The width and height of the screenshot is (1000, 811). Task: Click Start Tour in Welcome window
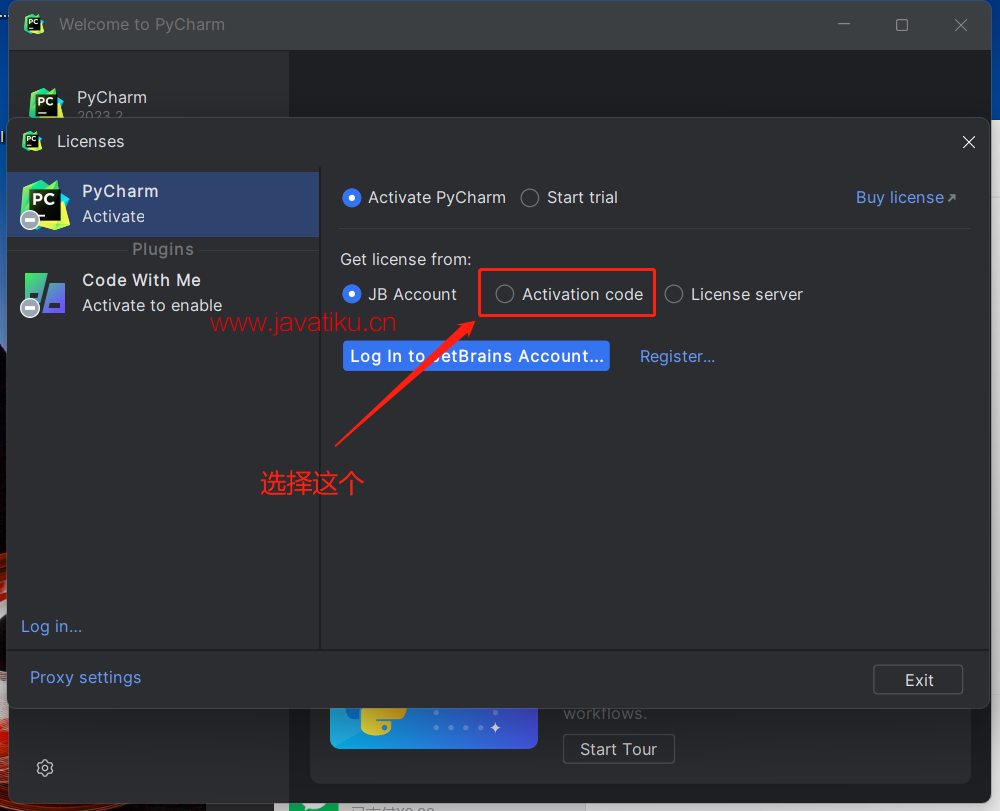[x=619, y=749]
